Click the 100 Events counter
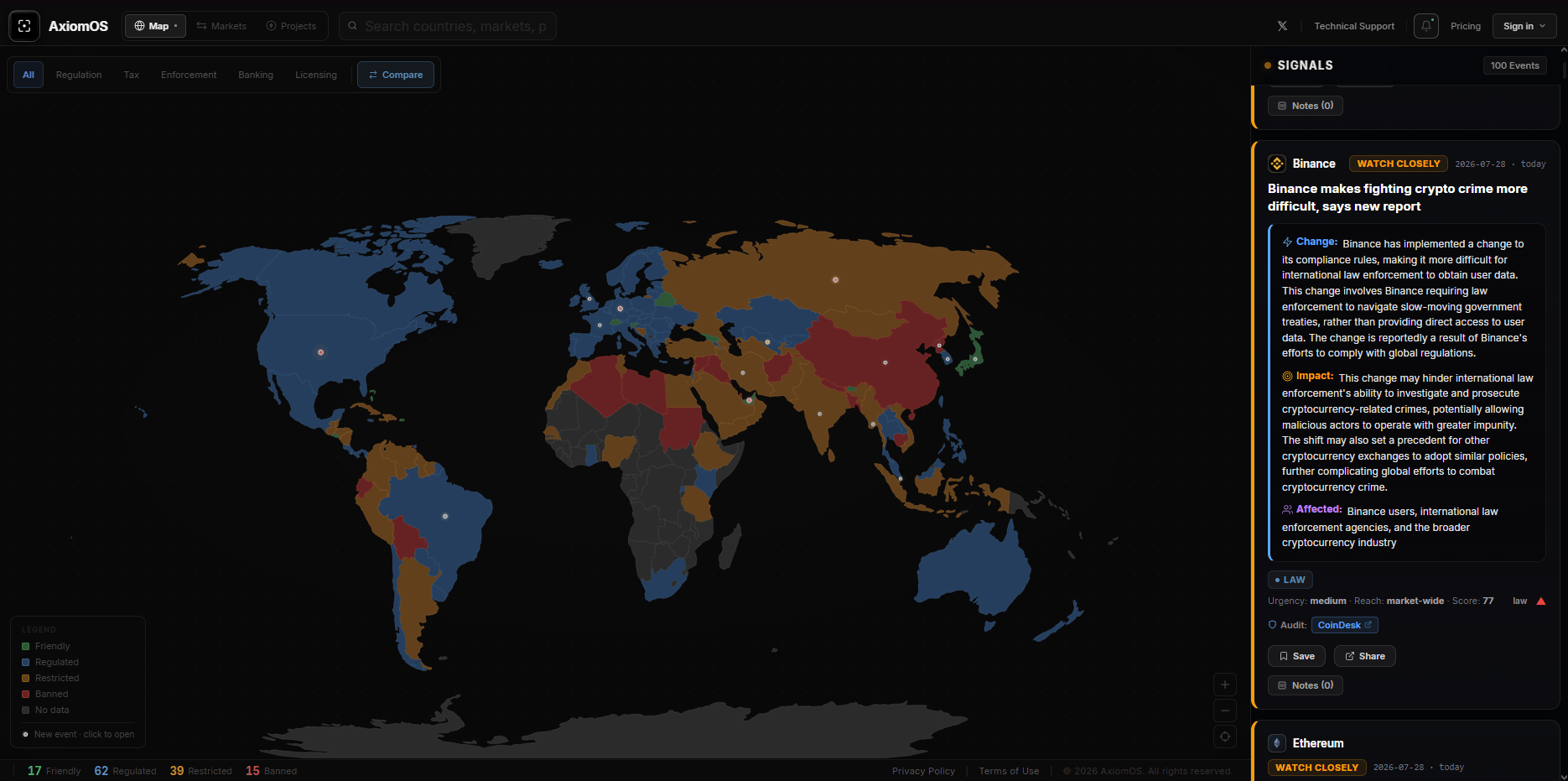Image resolution: width=1568 pixels, height=781 pixels. 1515,65
